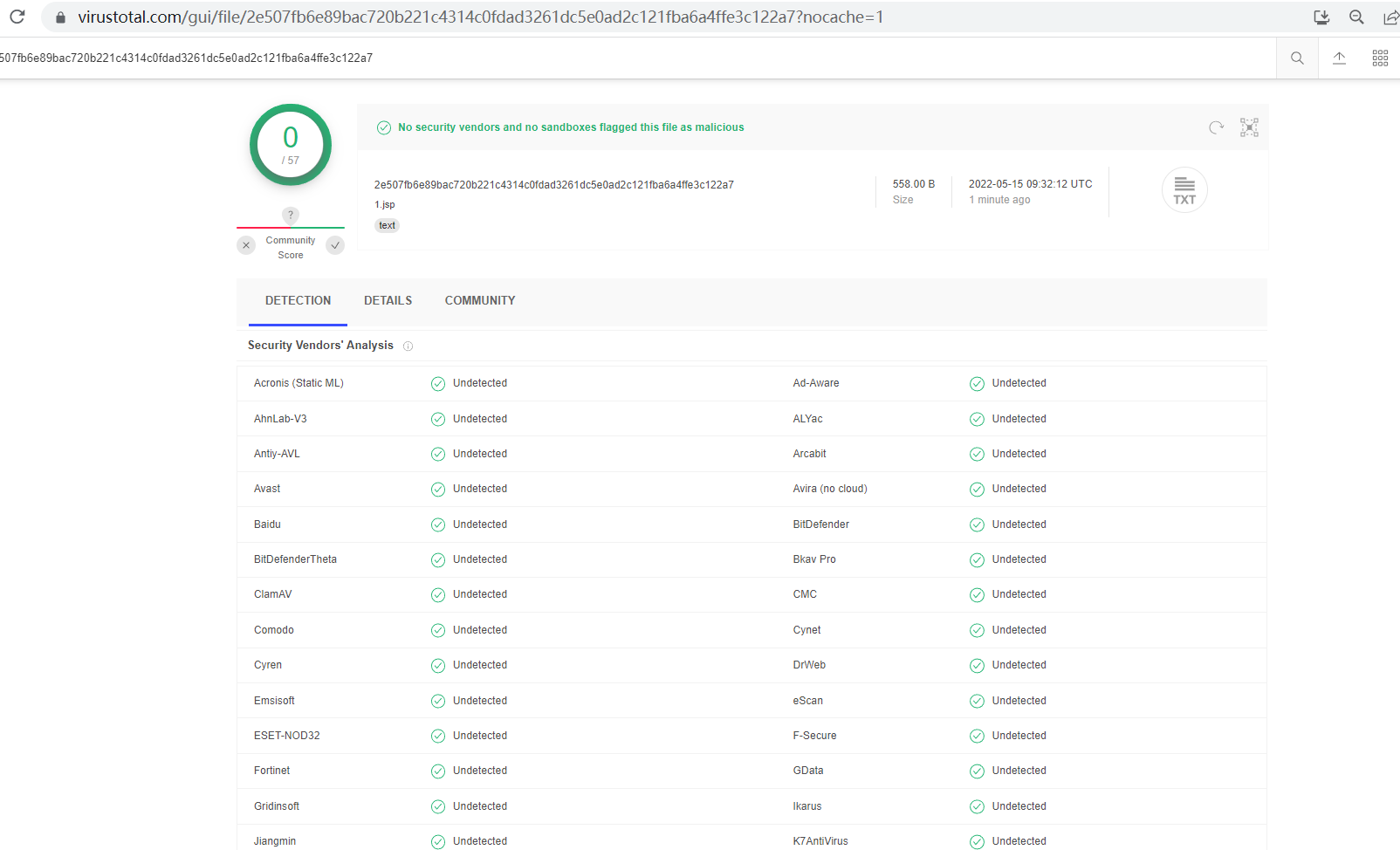Click vendor name 'Arcabit'
This screenshot has height=850, width=1400.
click(809, 454)
